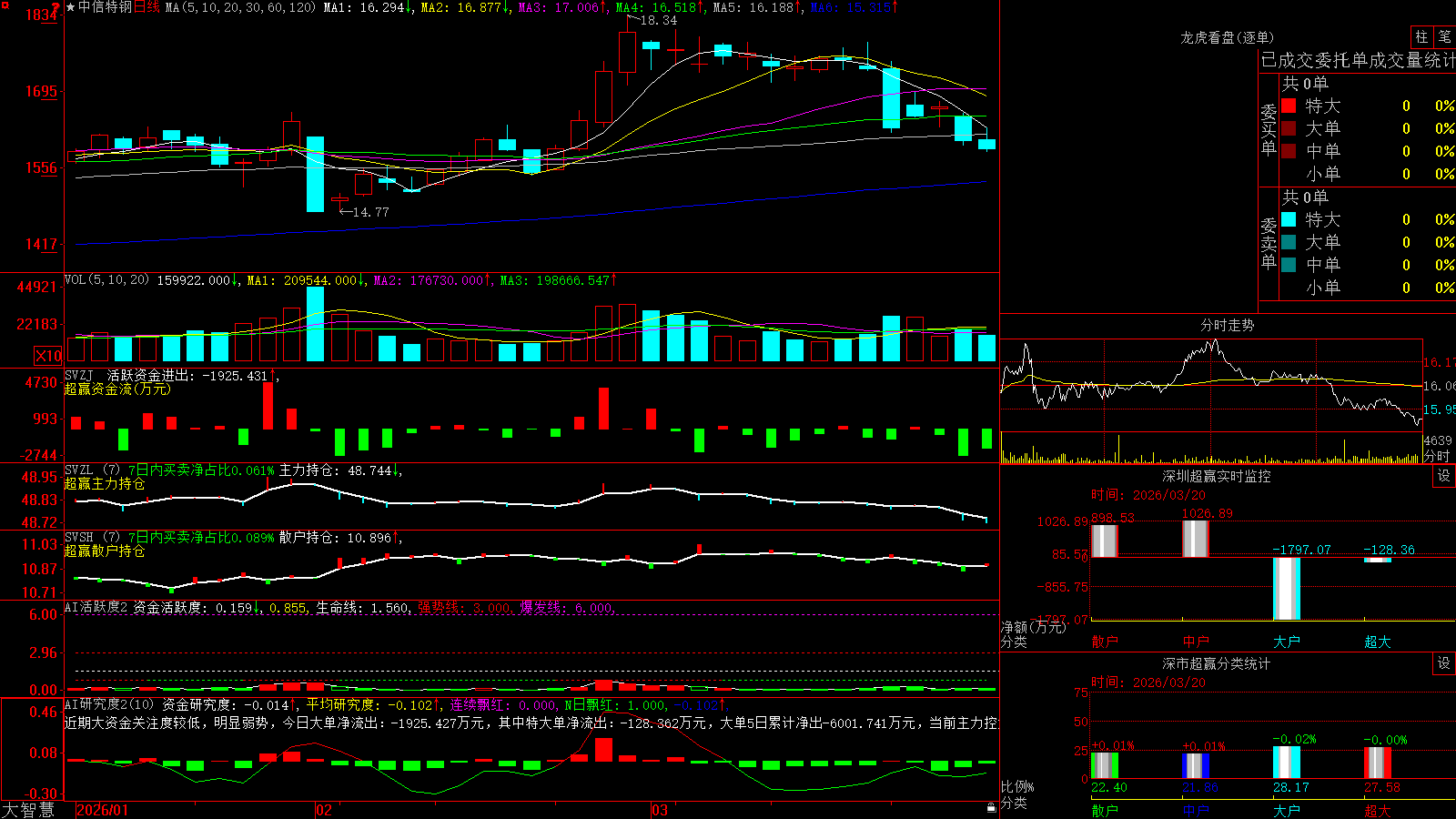Open 设 settings for 深圳超赢实时监控
The width and height of the screenshot is (1456, 819).
point(1444,476)
